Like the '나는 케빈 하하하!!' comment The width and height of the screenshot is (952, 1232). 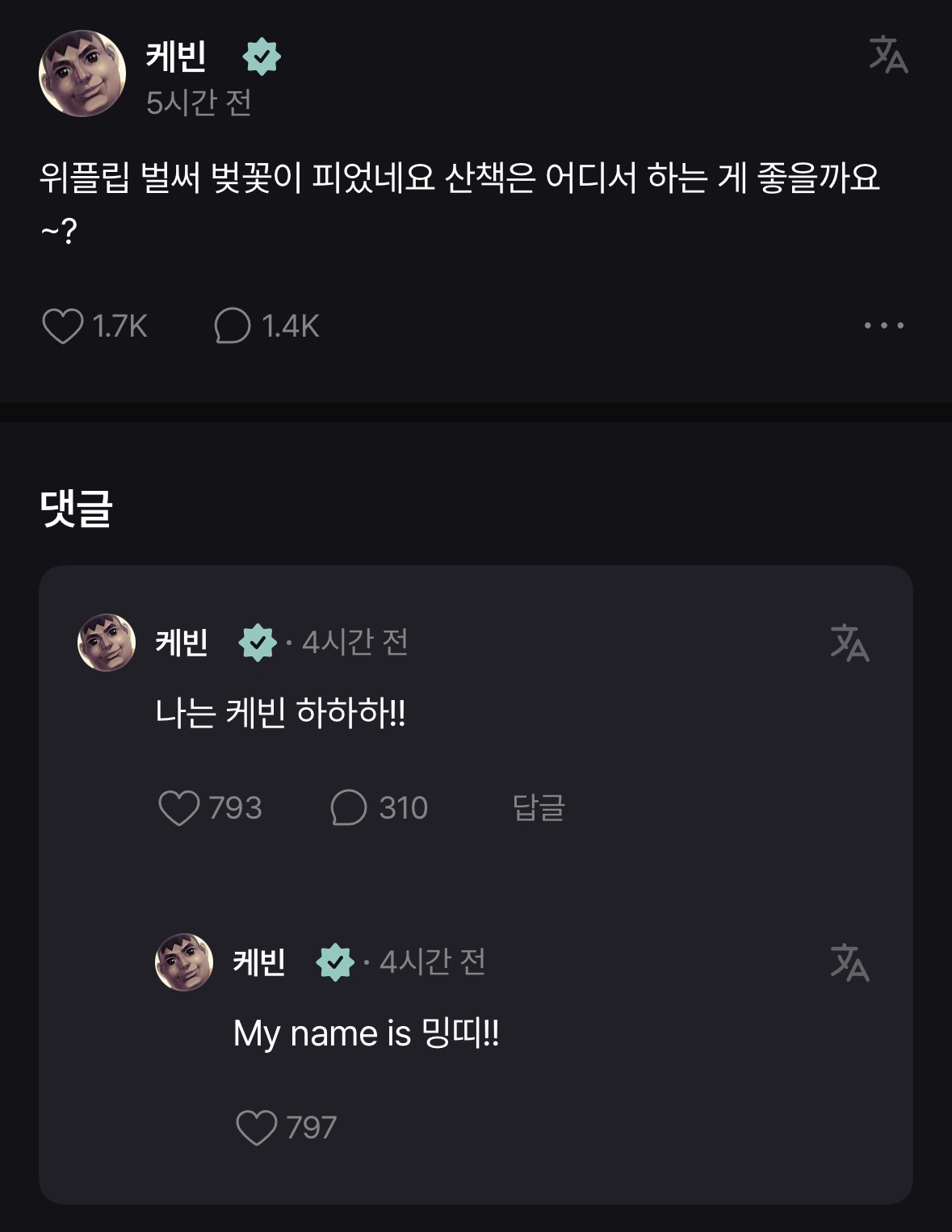(x=178, y=807)
